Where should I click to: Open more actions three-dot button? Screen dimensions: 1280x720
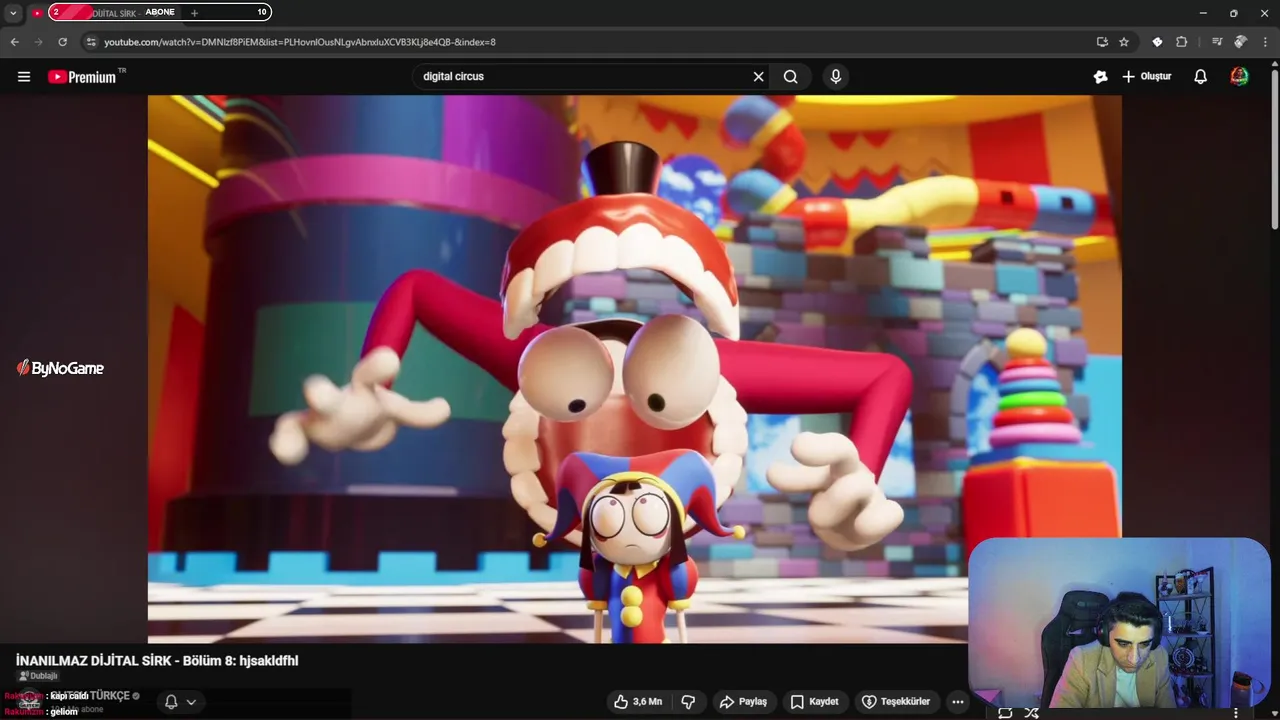click(x=958, y=702)
